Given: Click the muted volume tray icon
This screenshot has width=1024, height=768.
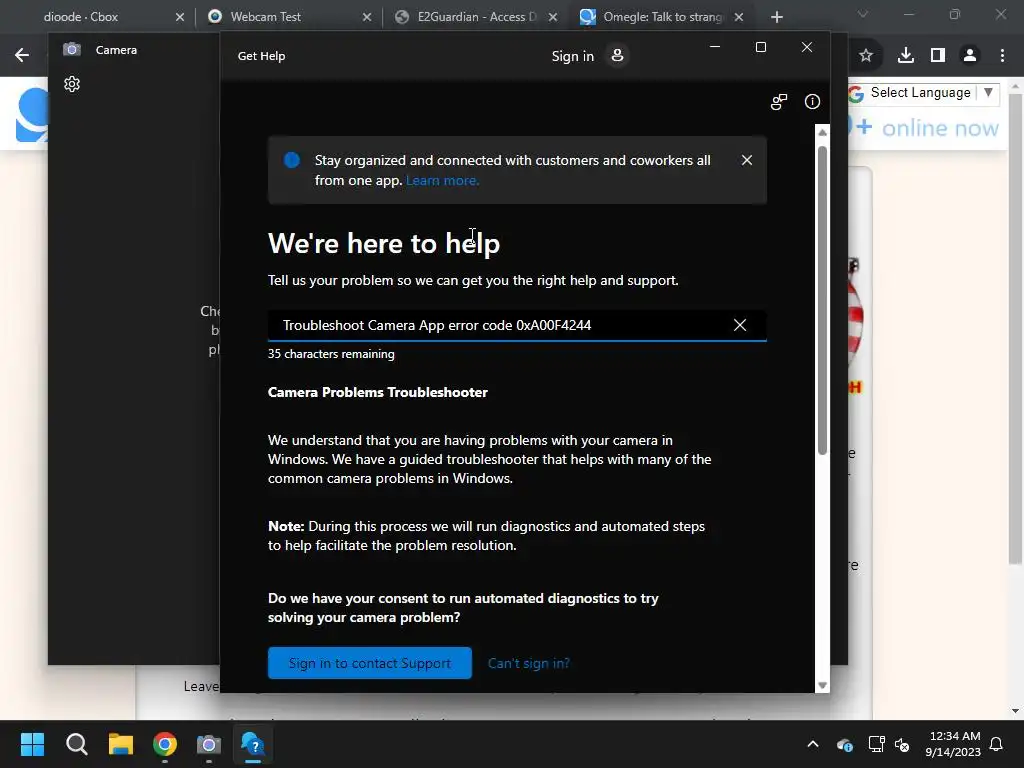Looking at the screenshot, I should [x=902, y=744].
